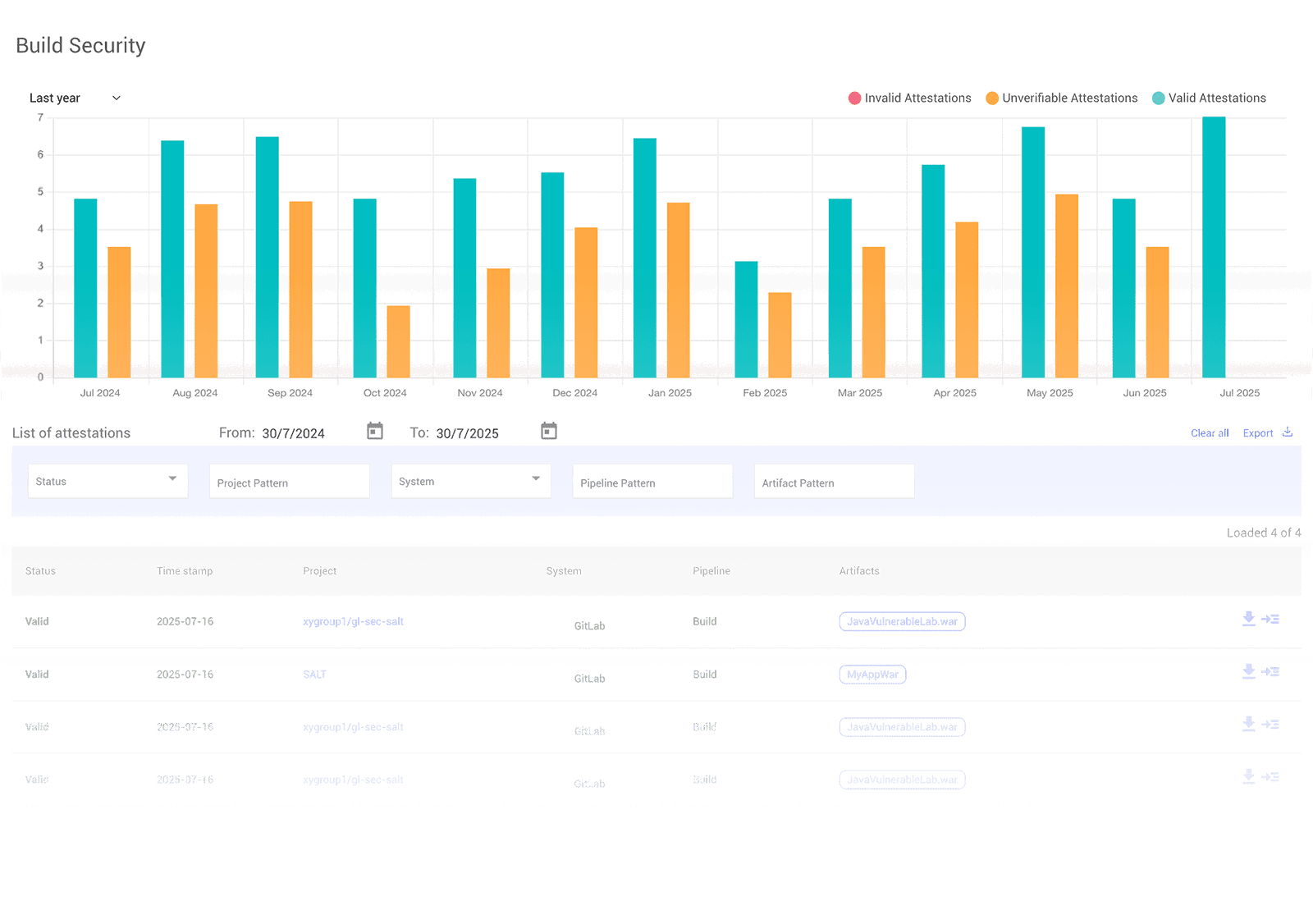Expand the Status filter dropdown

point(108,481)
